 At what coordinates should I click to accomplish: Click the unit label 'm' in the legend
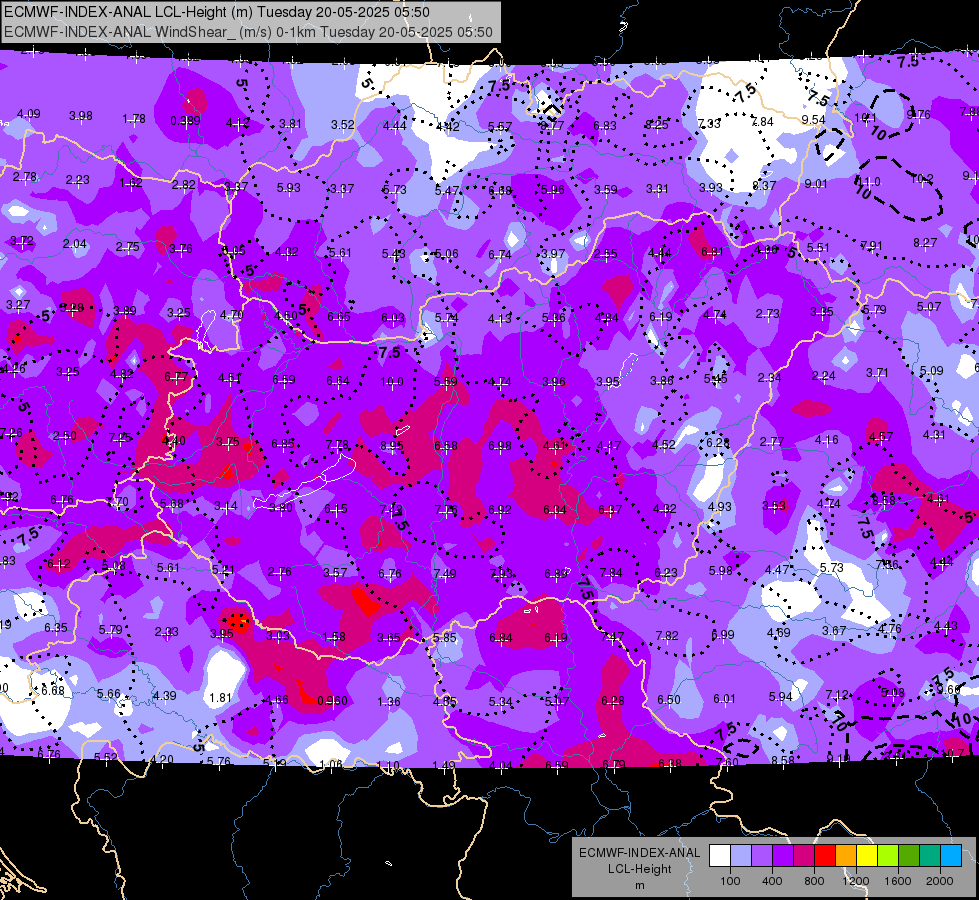(x=639, y=885)
